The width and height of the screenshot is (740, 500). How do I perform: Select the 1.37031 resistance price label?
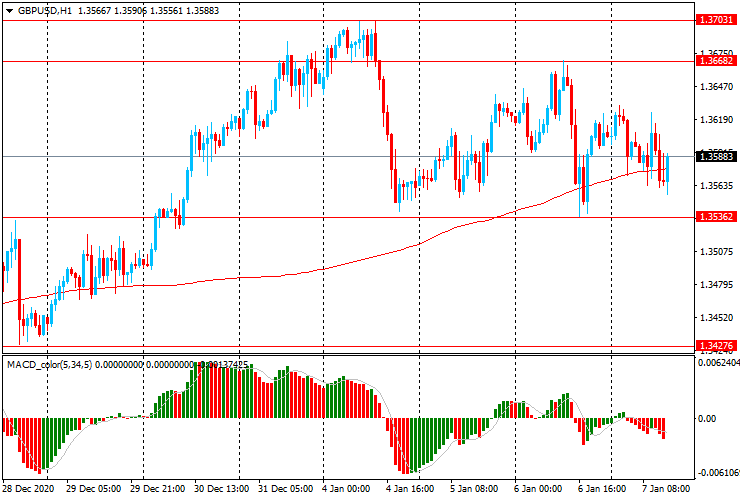tap(716, 20)
